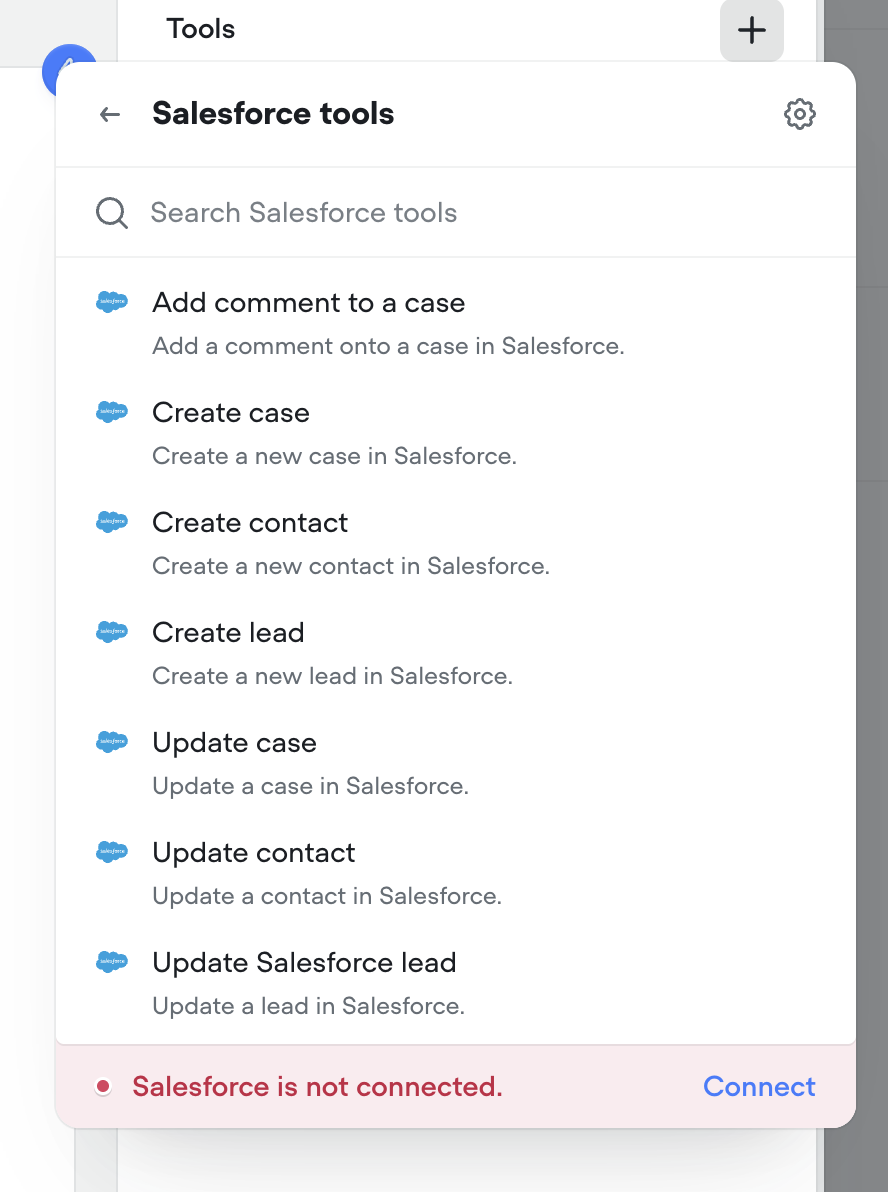Click the search magnifier icon
888x1192 pixels.
[111, 212]
